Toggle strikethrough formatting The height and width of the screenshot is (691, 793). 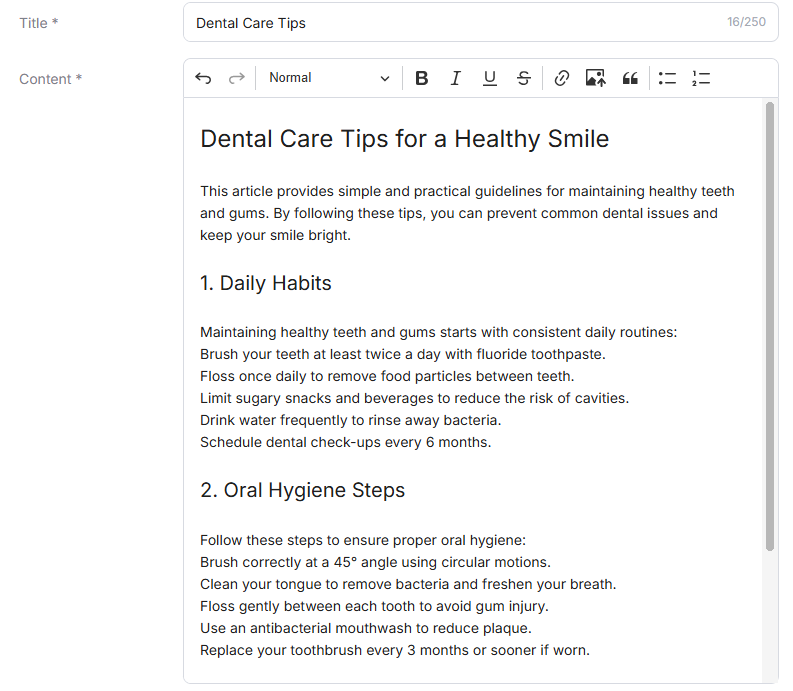coord(523,78)
